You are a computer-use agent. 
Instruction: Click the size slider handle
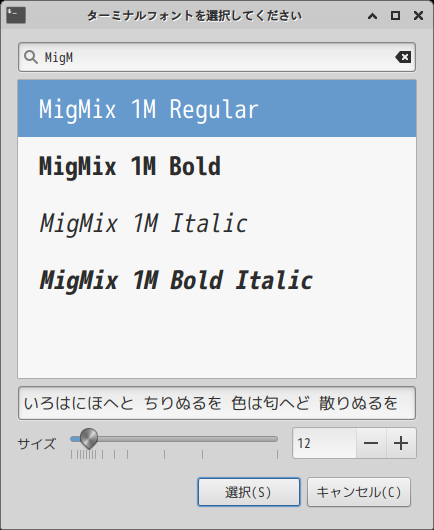coord(89,439)
